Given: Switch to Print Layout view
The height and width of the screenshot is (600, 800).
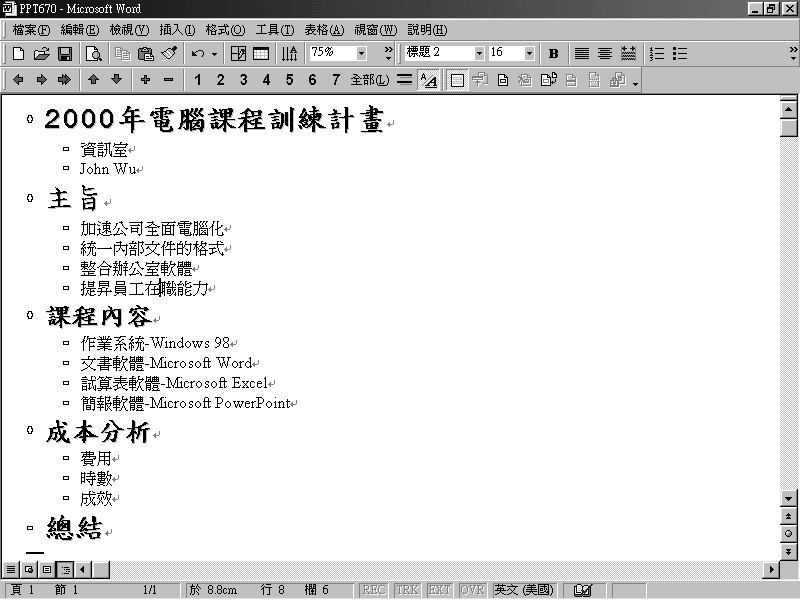Looking at the screenshot, I should [x=47, y=569].
